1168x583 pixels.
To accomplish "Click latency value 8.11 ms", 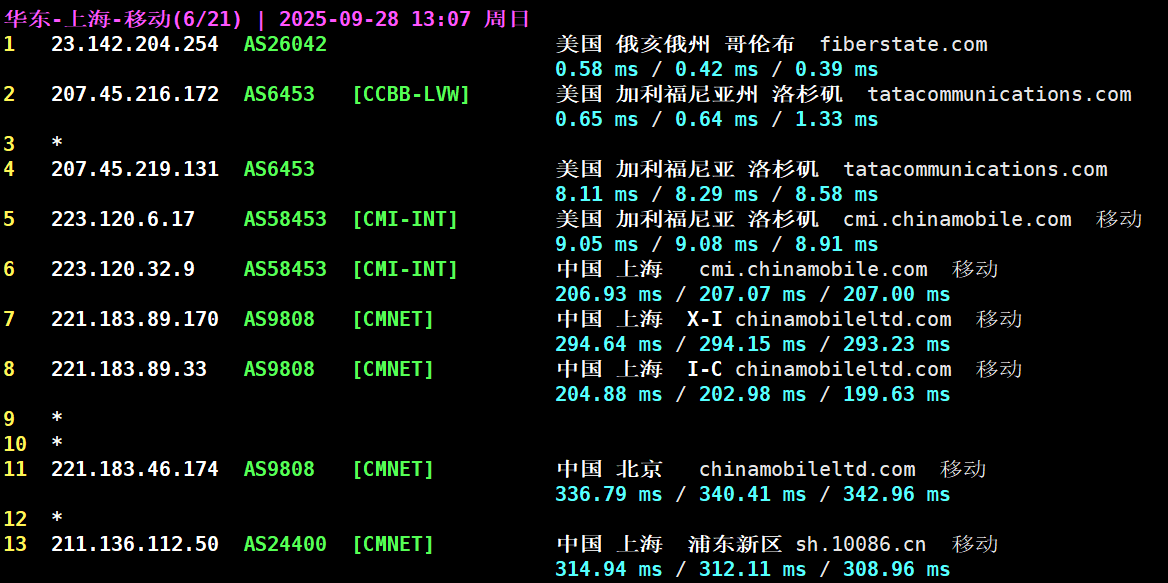I will click(597, 194).
